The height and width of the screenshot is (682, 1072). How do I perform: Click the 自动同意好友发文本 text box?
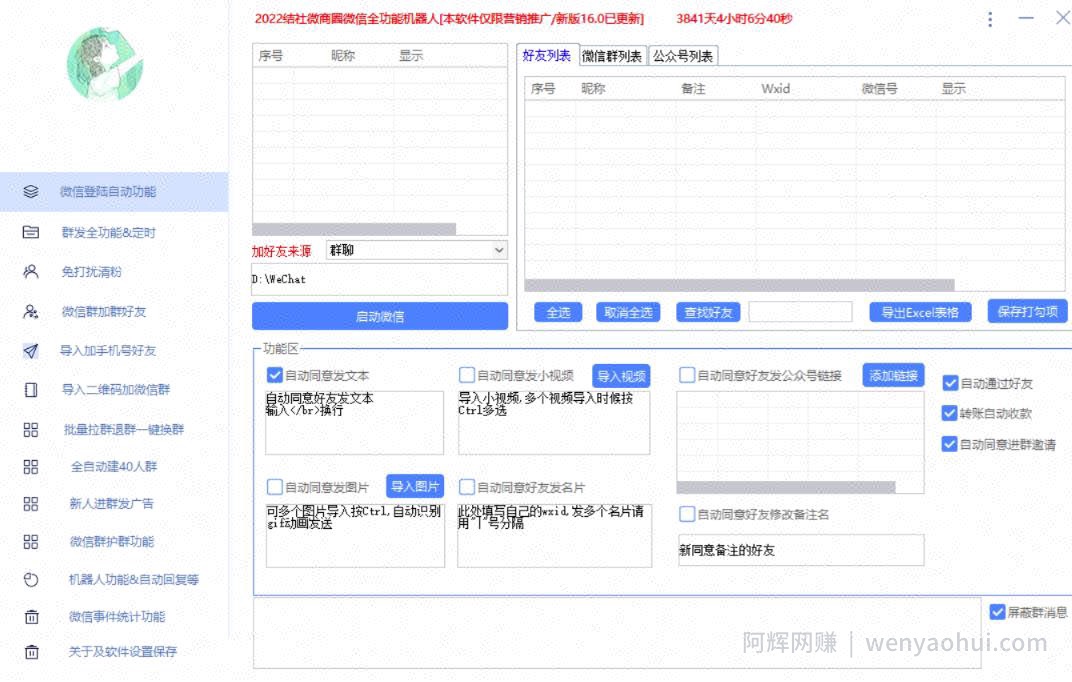(x=354, y=422)
